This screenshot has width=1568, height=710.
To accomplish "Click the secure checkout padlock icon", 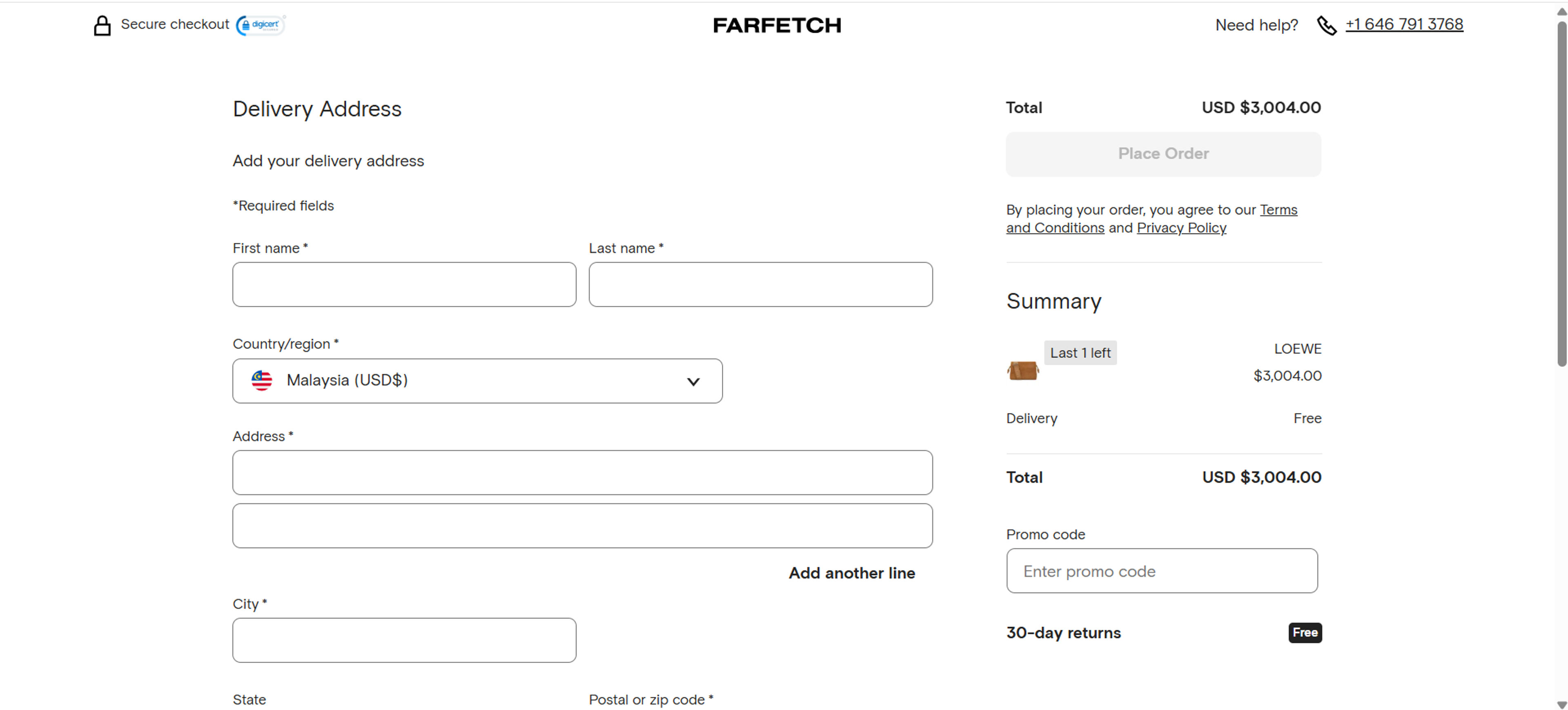I will 102,26.
